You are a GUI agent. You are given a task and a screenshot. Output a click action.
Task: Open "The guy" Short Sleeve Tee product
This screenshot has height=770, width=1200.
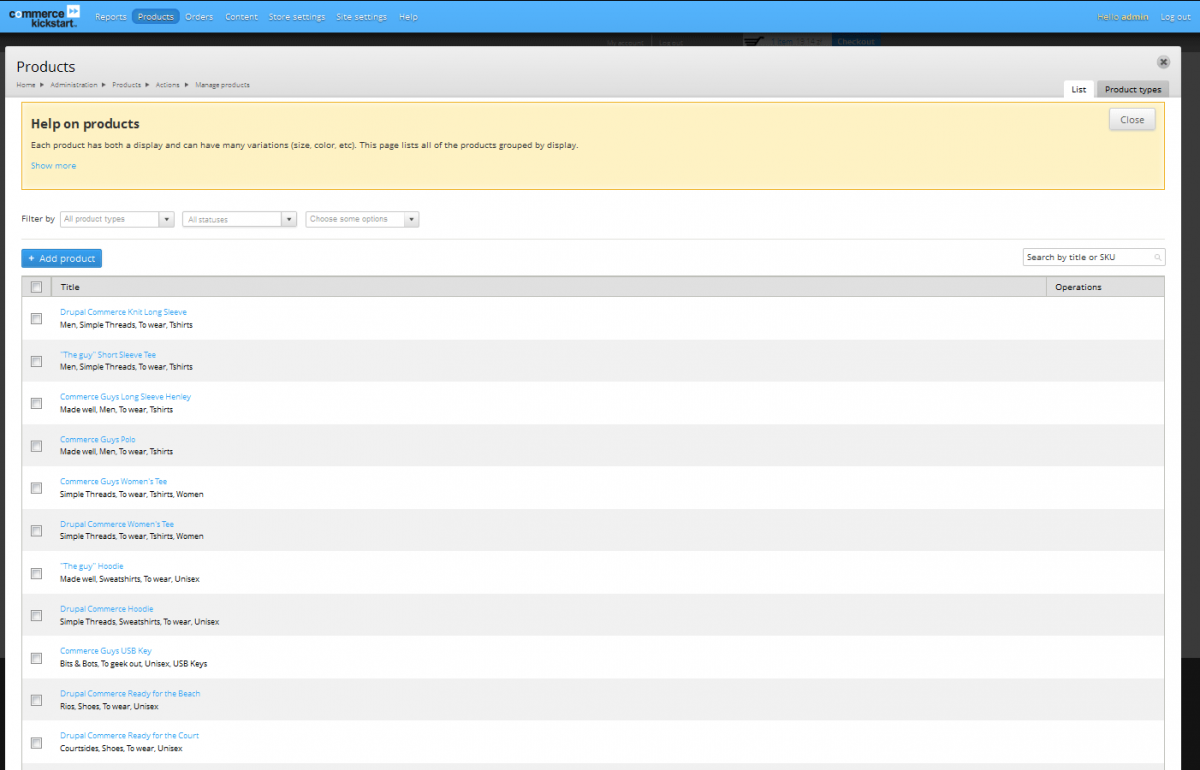[x=108, y=355]
